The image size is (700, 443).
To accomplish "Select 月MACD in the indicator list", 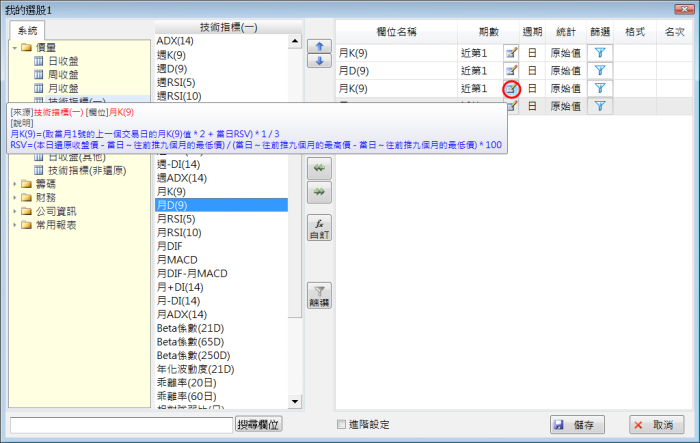I will click(x=180, y=259).
